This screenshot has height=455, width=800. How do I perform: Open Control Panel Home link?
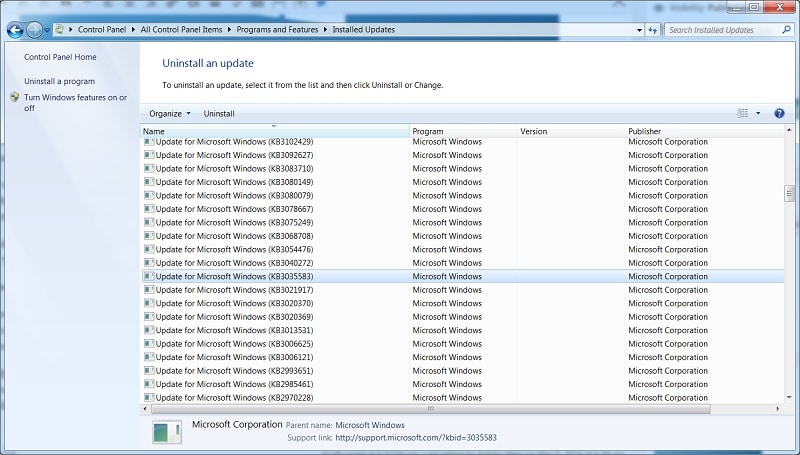pyautogui.click(x=60, y=57)
